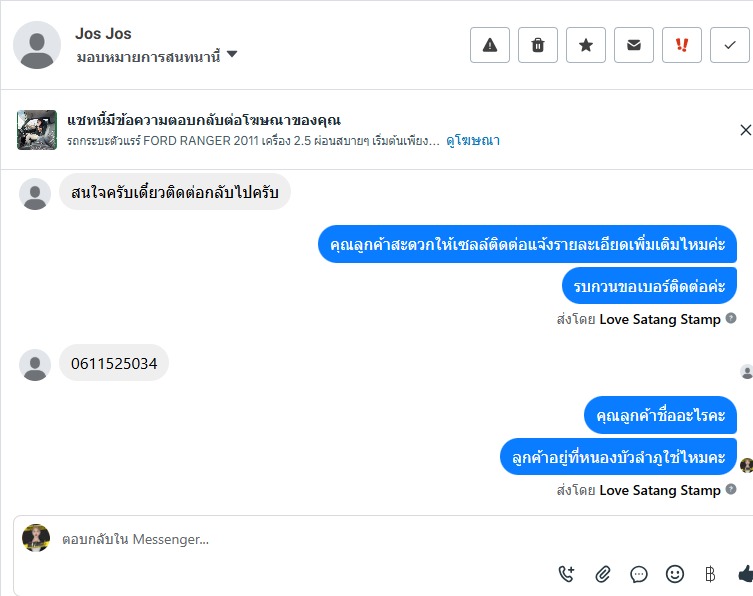Send a thumbs-up like
The image size is (753, 596).
[x=744, y=574]
